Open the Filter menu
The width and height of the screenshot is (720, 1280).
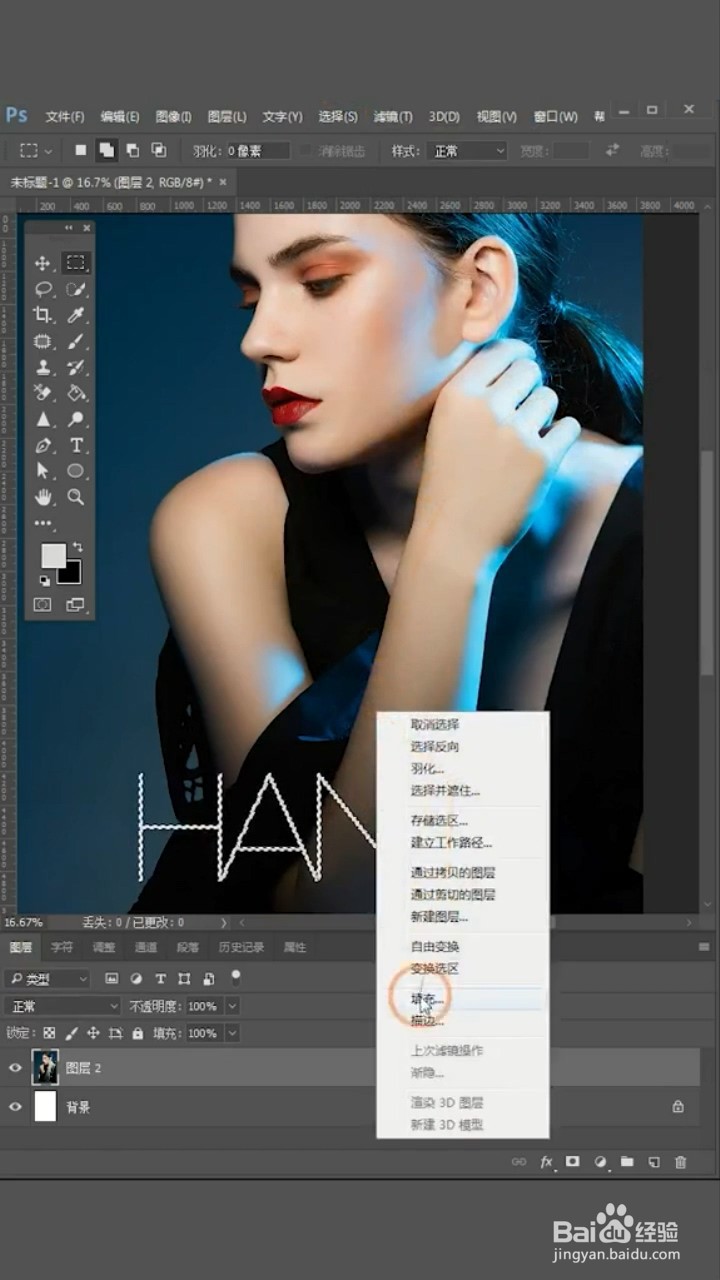coord(393,117)
